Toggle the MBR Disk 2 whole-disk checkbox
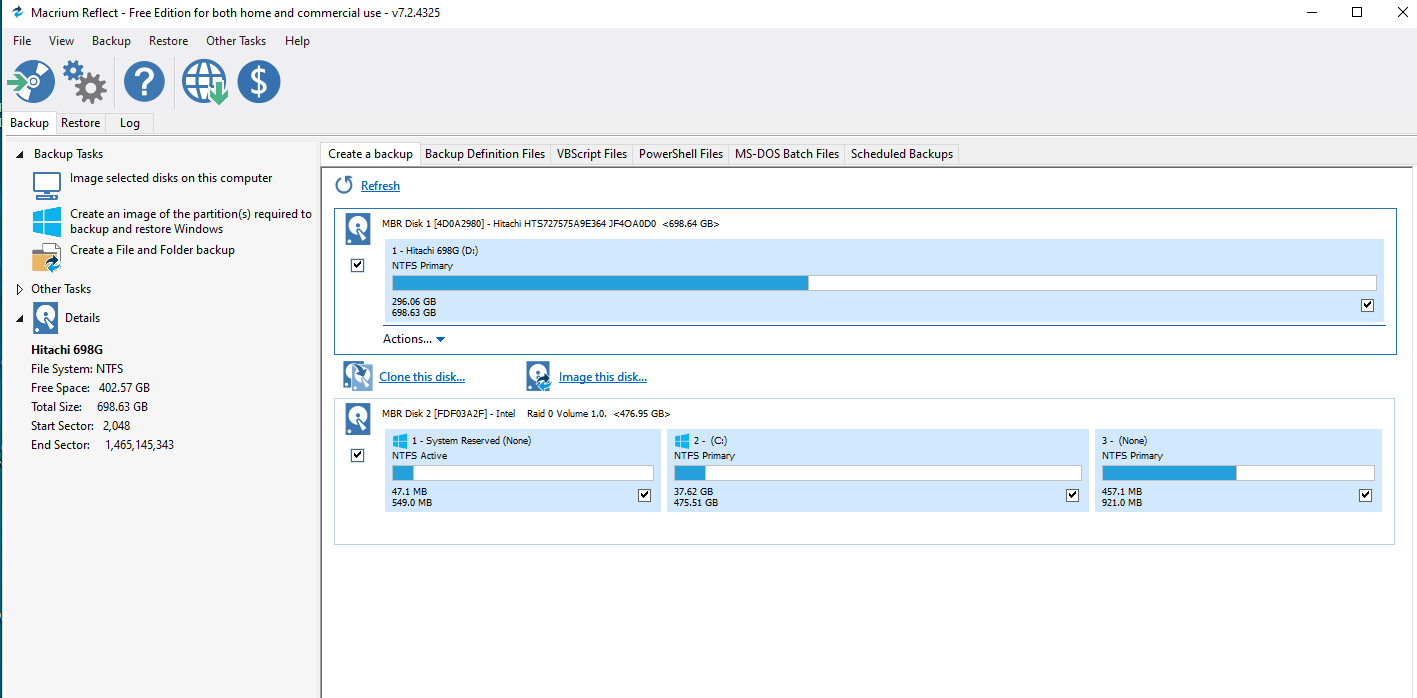The height and width of the screenshot is (698, 1417). pos(358,455)
